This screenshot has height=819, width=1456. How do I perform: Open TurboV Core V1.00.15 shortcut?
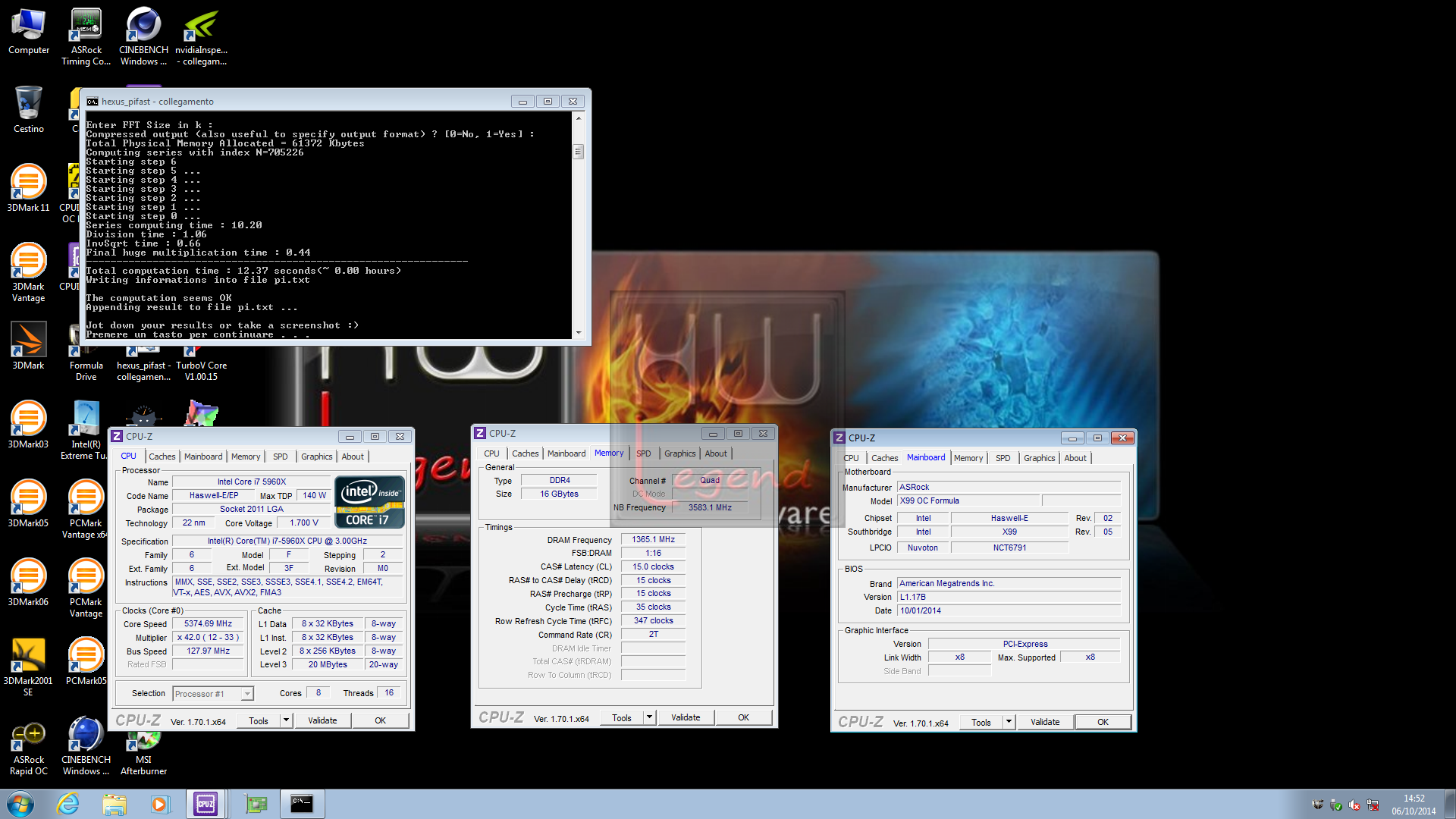coord(201,364)
